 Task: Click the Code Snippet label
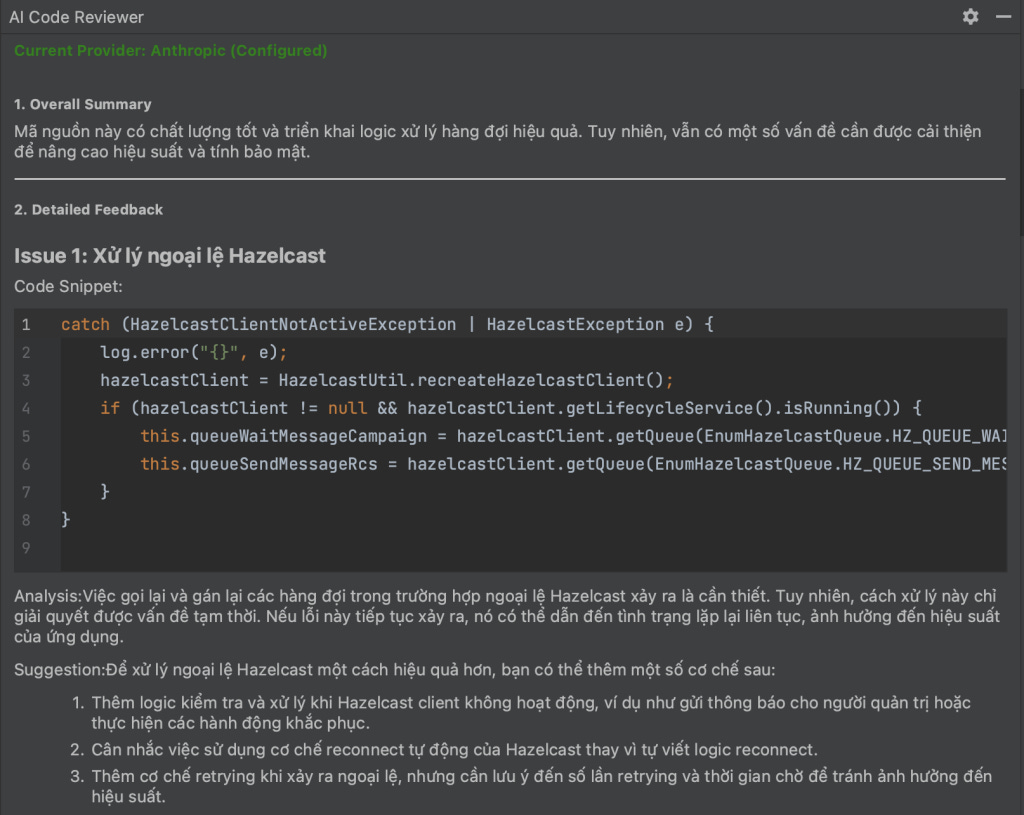pos(69,287)
